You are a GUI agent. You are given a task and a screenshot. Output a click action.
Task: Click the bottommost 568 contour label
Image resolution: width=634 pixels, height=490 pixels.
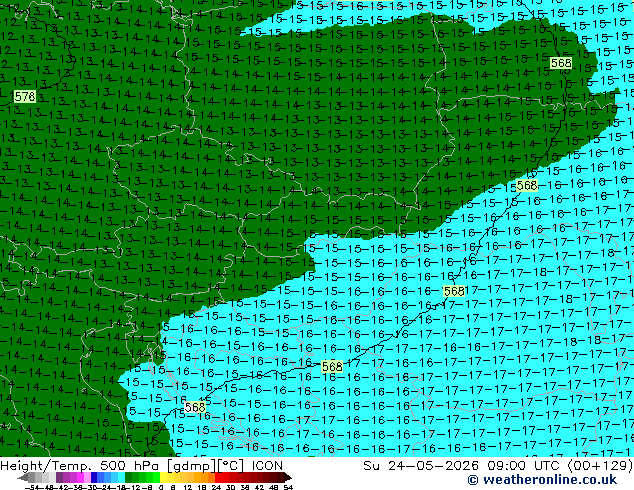point(195,407)
